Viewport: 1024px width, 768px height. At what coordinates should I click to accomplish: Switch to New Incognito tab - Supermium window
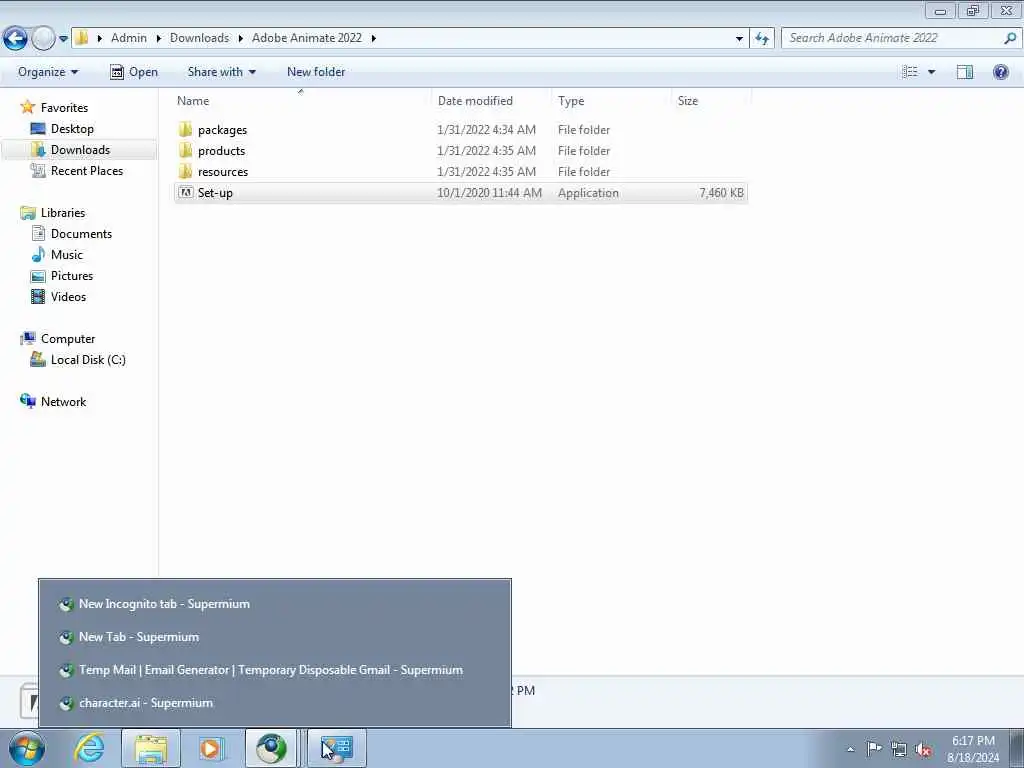pos(275,604)
